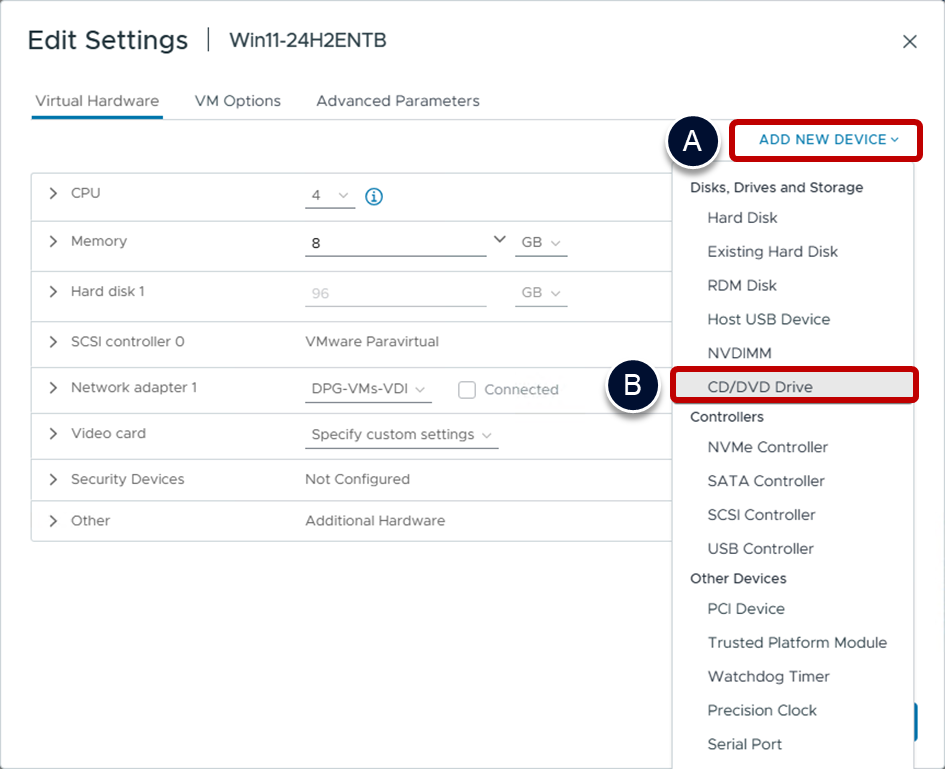Expand the CPU settings row
The height and width of the screenshot is (769, 945).
54,194
